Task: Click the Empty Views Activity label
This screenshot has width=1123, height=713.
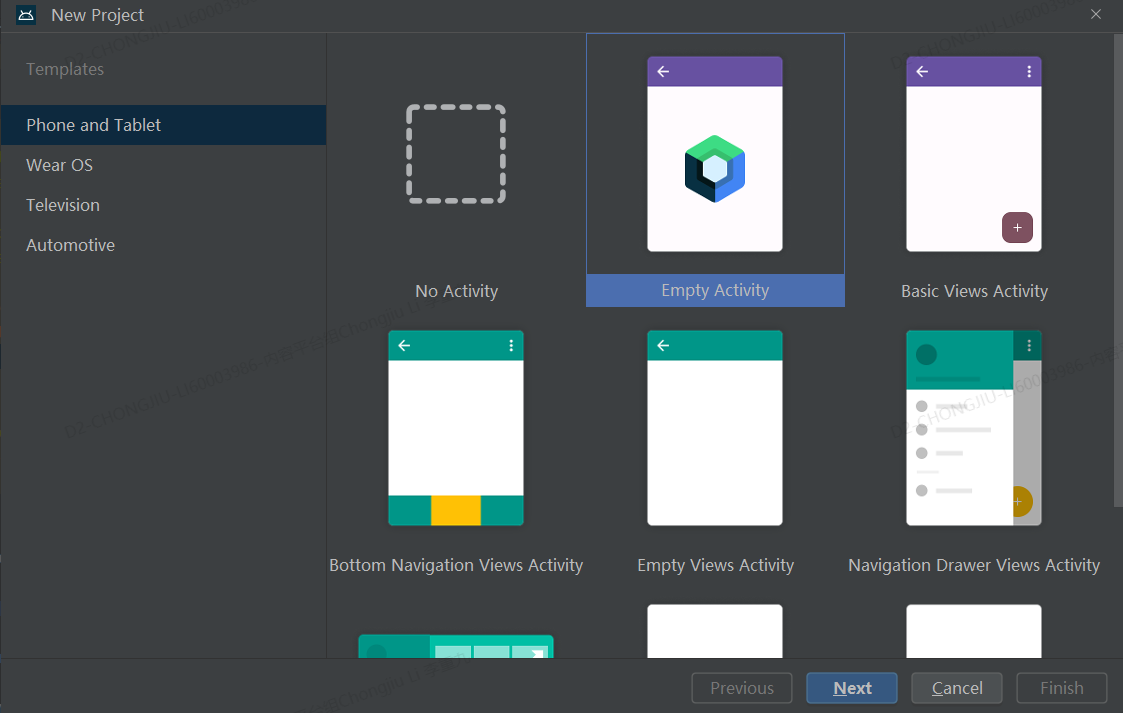Action: 715,566
